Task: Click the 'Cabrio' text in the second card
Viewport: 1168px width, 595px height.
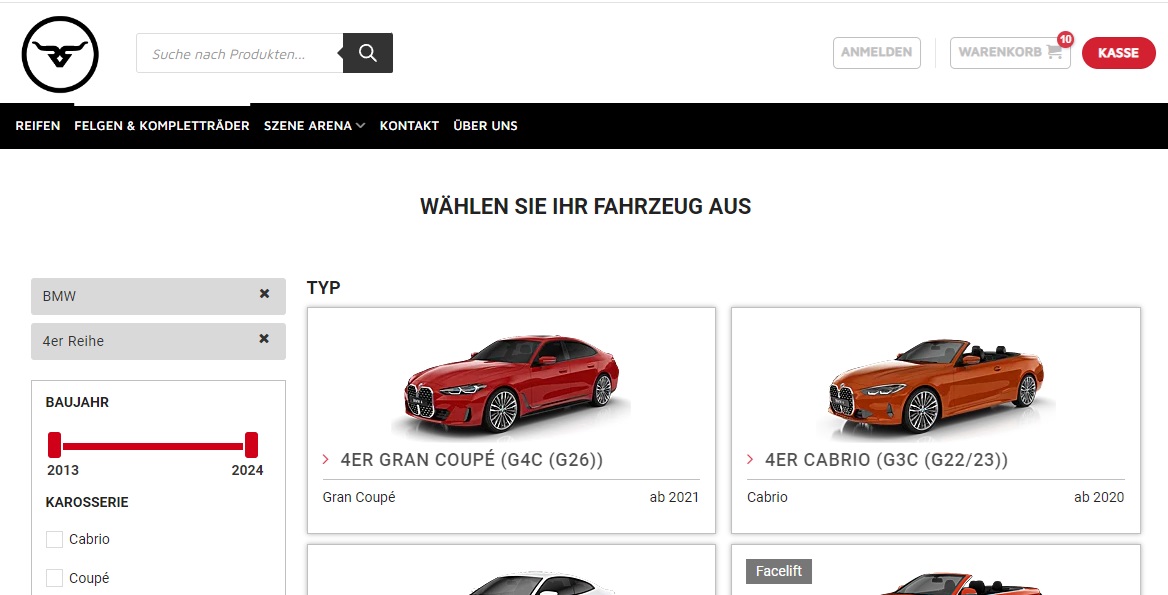Action: pos(767,497)
